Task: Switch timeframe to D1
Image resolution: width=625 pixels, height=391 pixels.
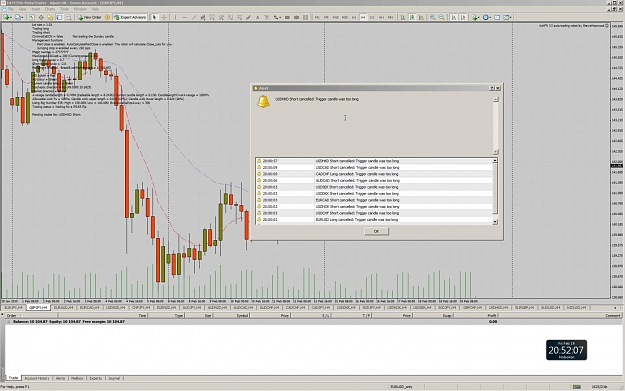Action: pyautogui.click(x=372, y=17)
